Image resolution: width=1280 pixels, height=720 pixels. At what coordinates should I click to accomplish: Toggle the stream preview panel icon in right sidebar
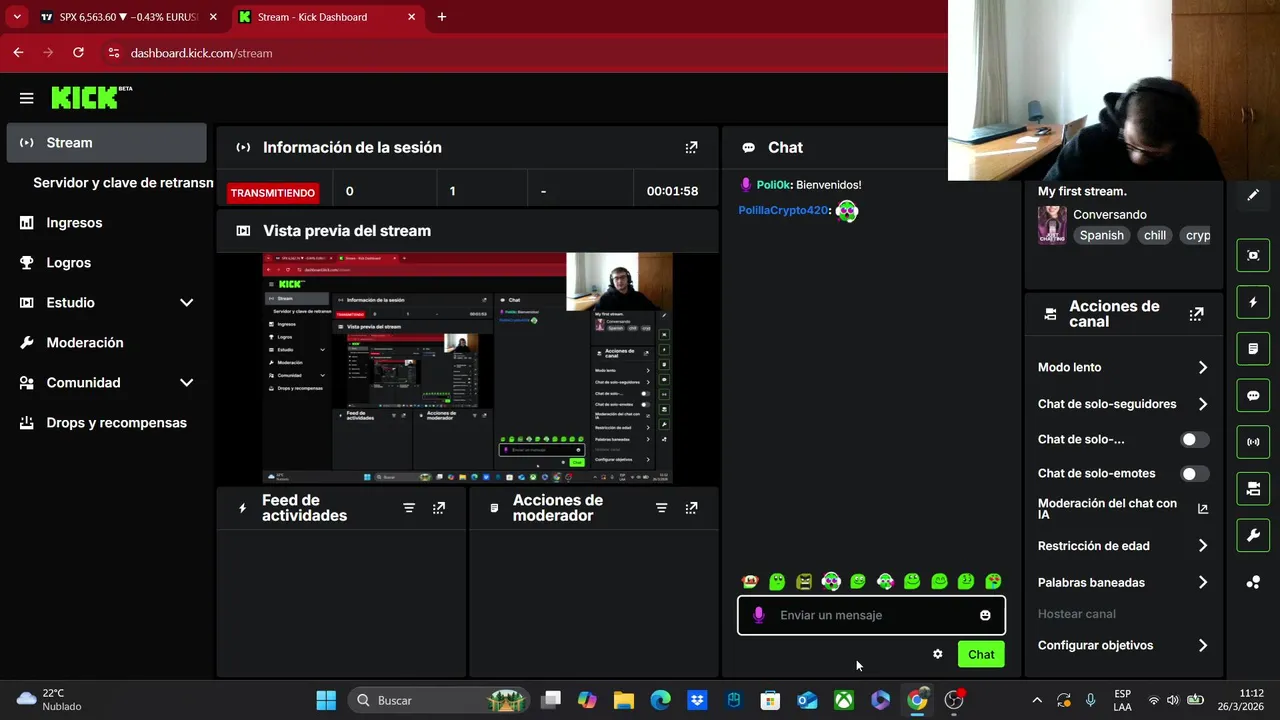(1253, 255)
